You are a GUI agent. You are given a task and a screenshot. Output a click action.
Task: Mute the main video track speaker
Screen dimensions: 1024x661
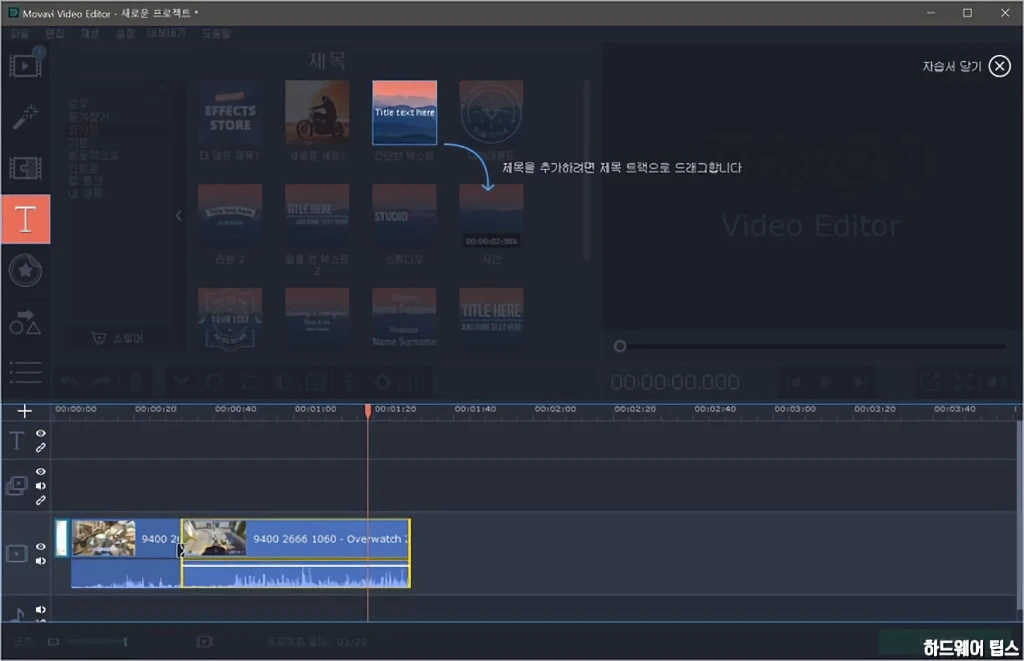pyautogui.click(x=40, y=561)
